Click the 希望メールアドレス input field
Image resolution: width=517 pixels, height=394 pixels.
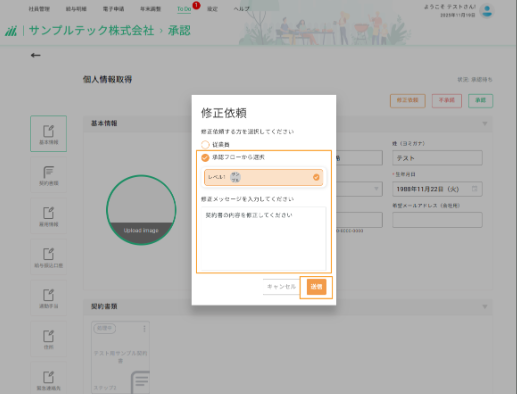click(437, 220)
